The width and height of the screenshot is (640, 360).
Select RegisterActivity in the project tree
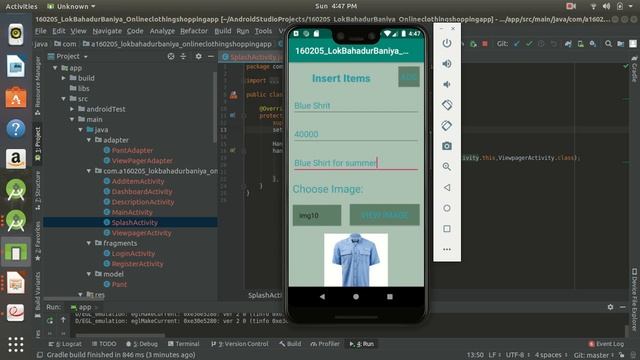pyautogui.click(x=138, y=264)
